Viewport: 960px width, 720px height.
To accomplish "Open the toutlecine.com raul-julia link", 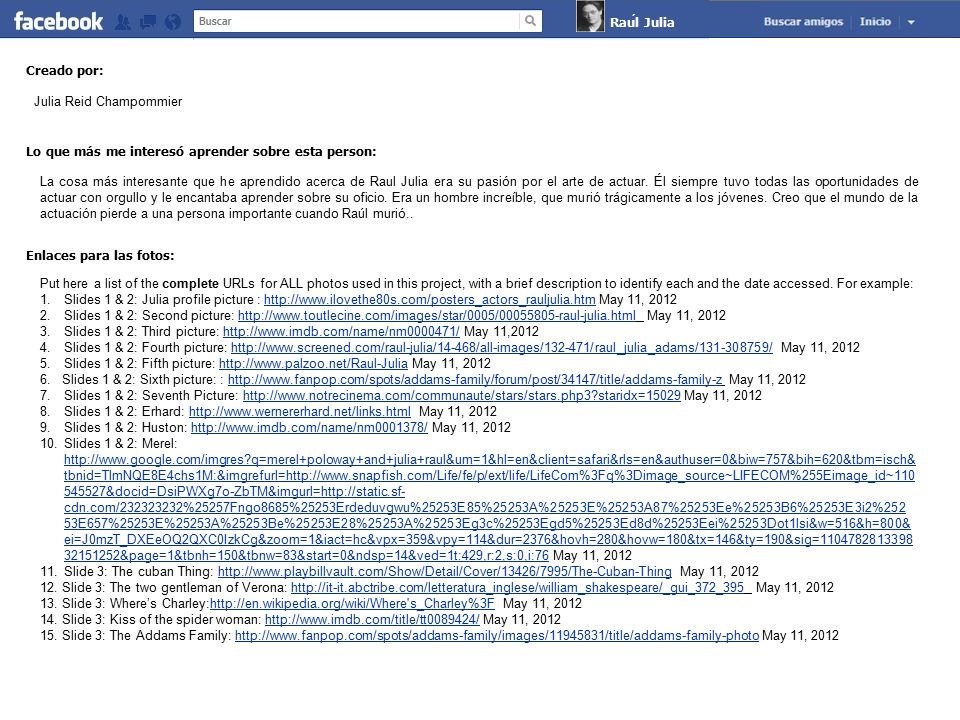I will (x=440, y=315).
